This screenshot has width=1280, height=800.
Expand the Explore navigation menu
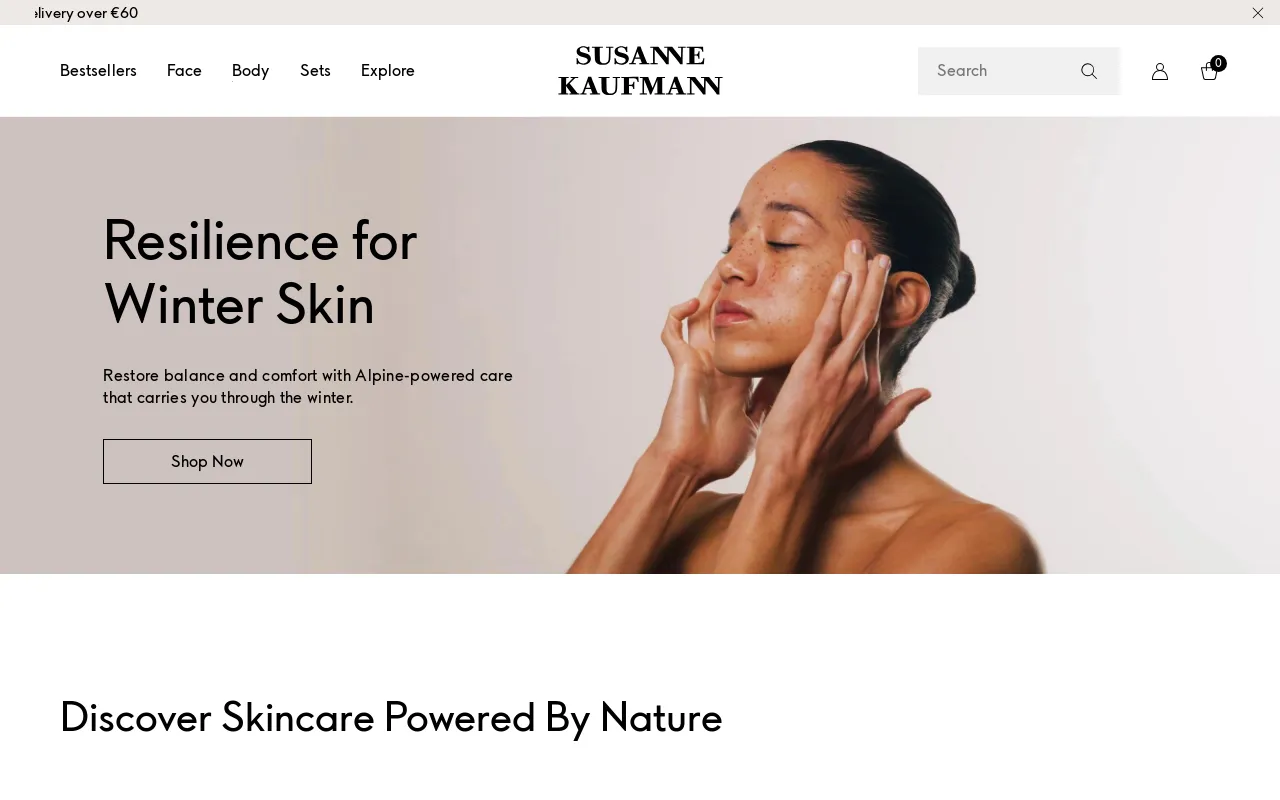pyautogui.click(x=388, y=70)
